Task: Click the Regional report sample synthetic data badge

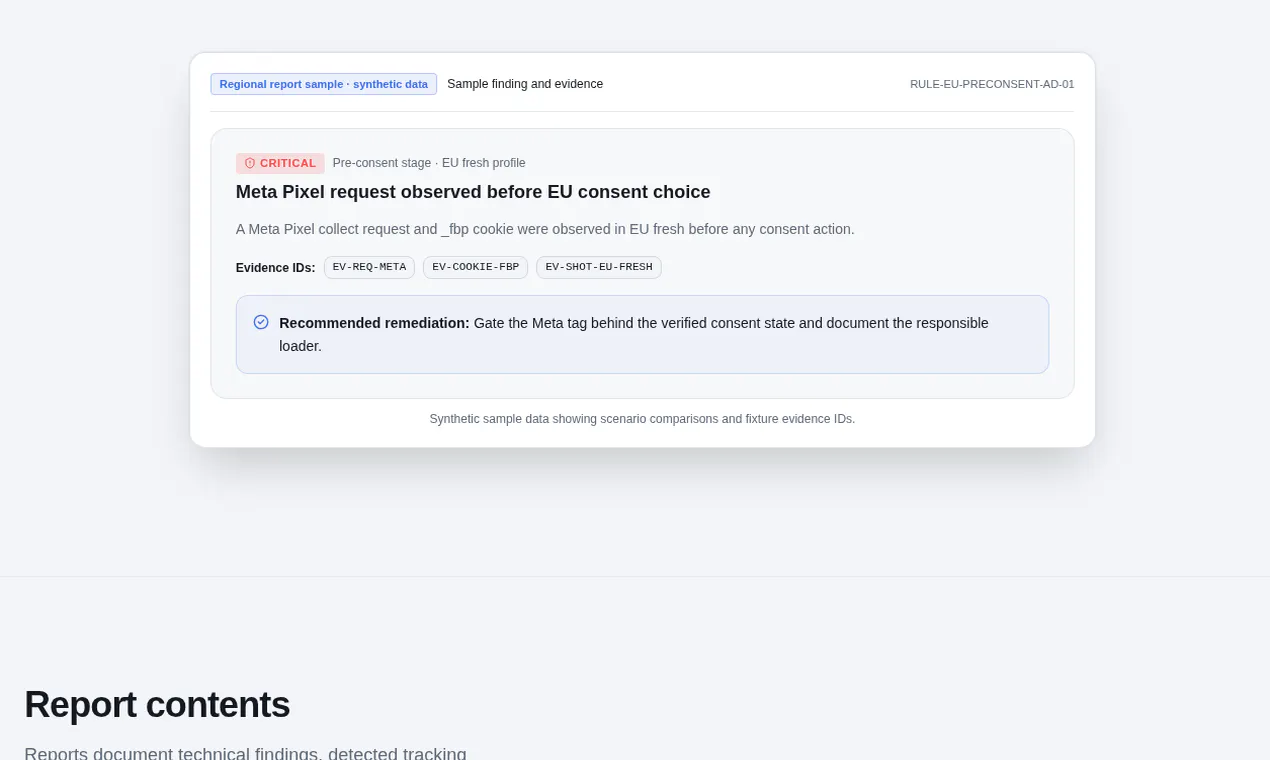Action: pos(323,84)
